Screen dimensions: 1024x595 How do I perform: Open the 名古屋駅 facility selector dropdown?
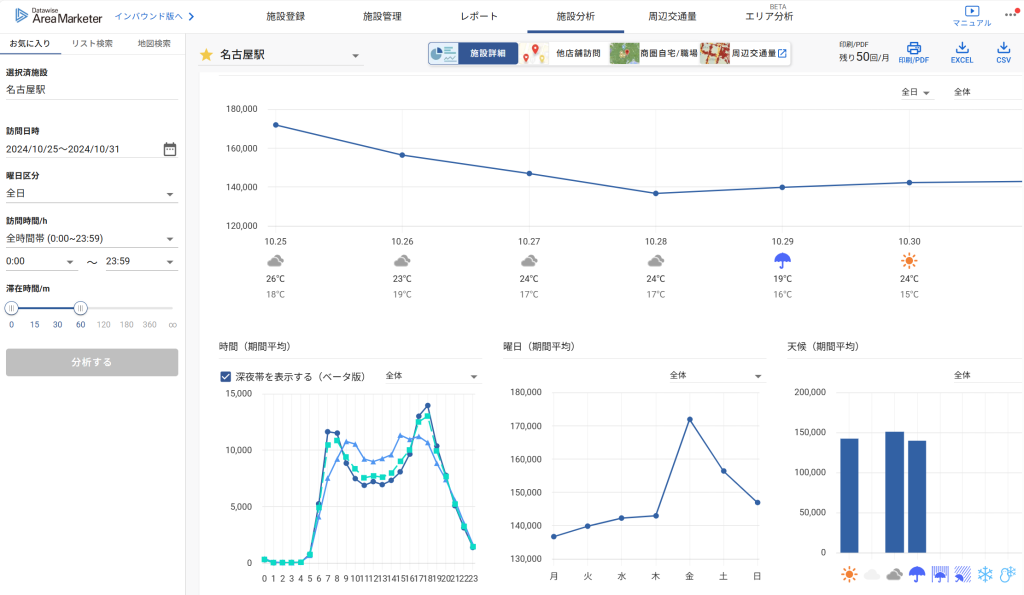[x=355, y=56]
